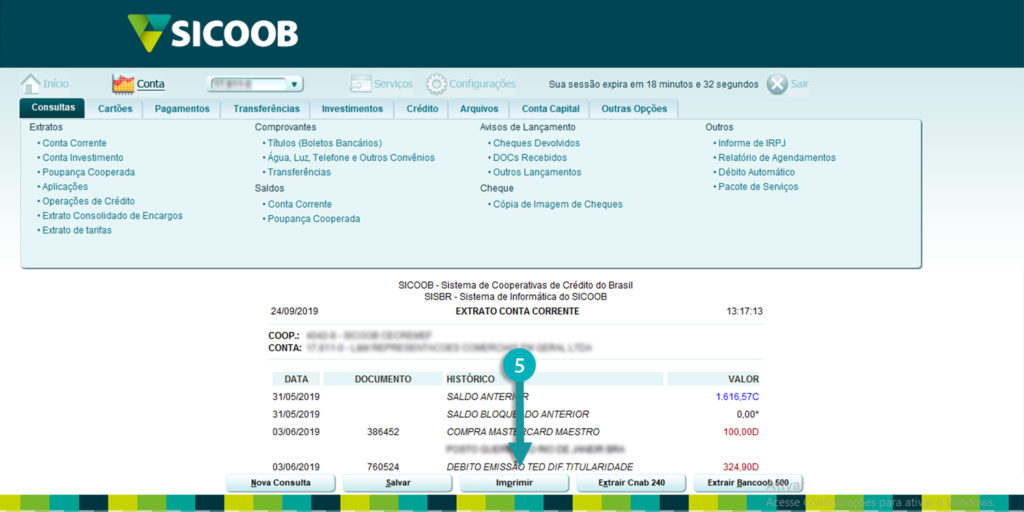Open the Outras Opções tab
The height and width of the screenshot is (512, 1024).
(634, 109)
